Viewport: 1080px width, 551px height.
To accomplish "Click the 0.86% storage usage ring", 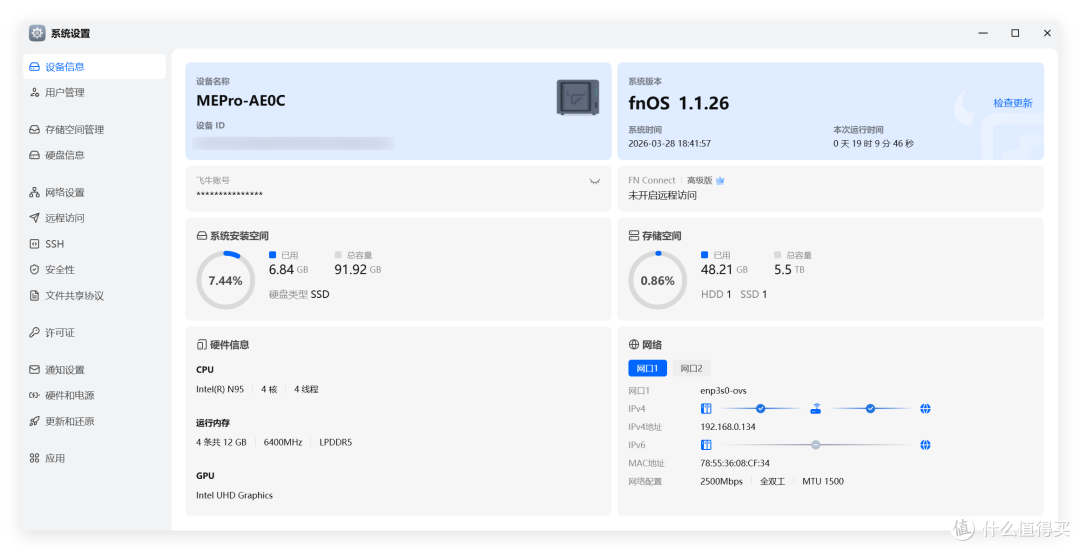I will pyautogui.click(x=657, y=280).
